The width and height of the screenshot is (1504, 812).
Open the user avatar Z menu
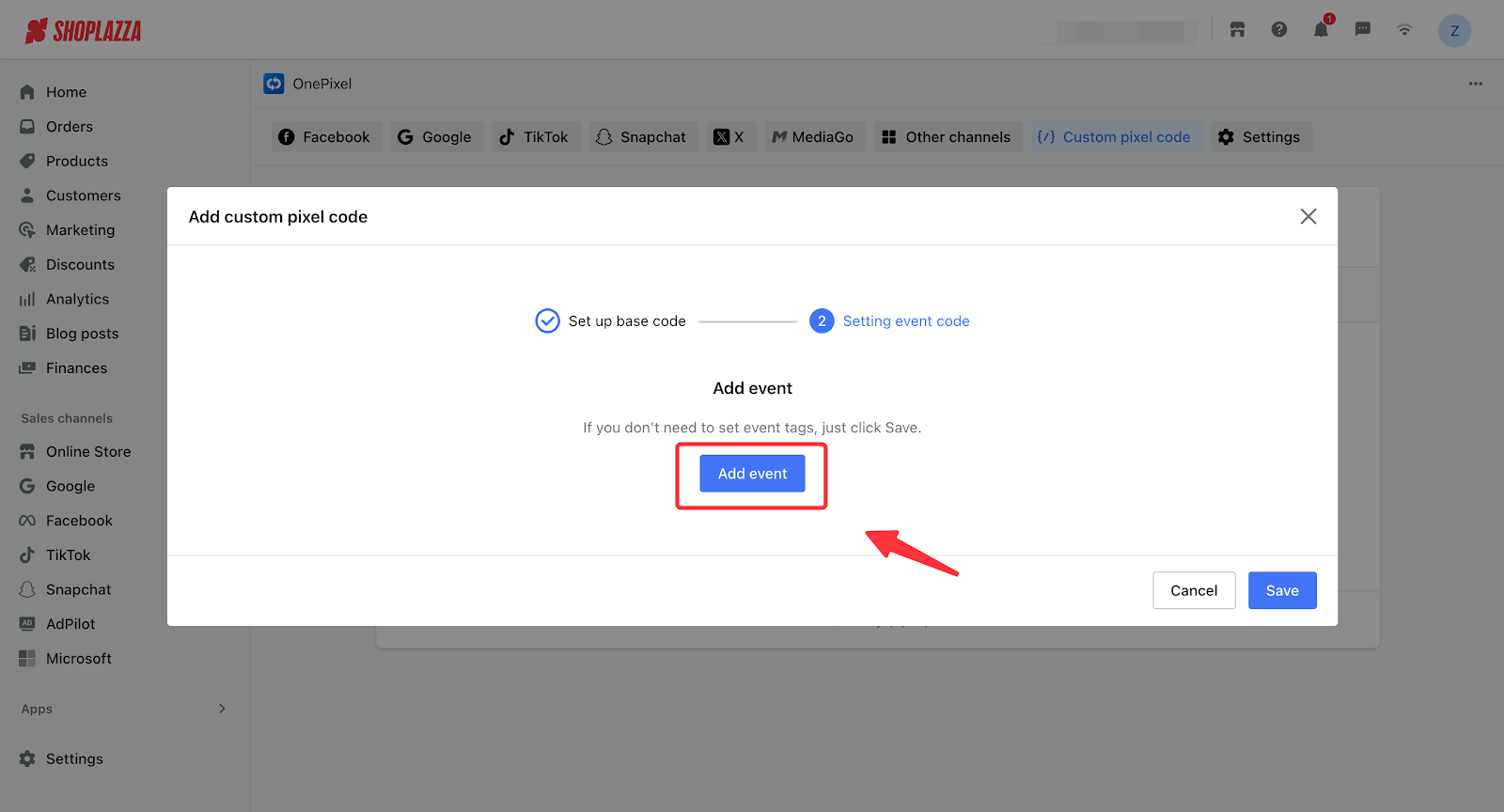point(1454,31)
